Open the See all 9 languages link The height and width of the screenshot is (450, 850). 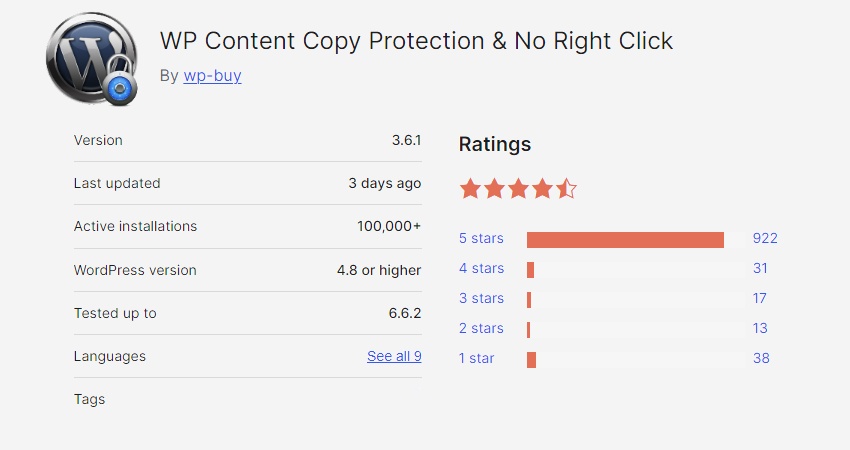[394, 356]
